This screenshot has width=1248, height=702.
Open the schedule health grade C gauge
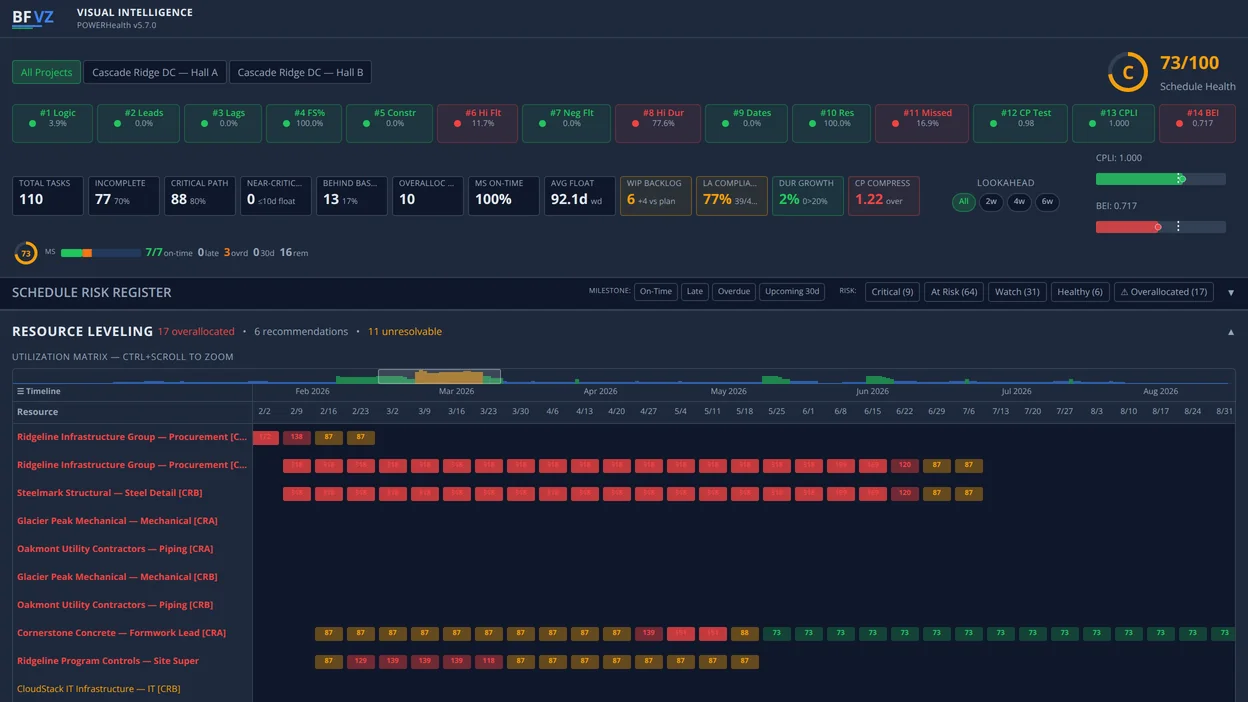(x=1127, y=72)
